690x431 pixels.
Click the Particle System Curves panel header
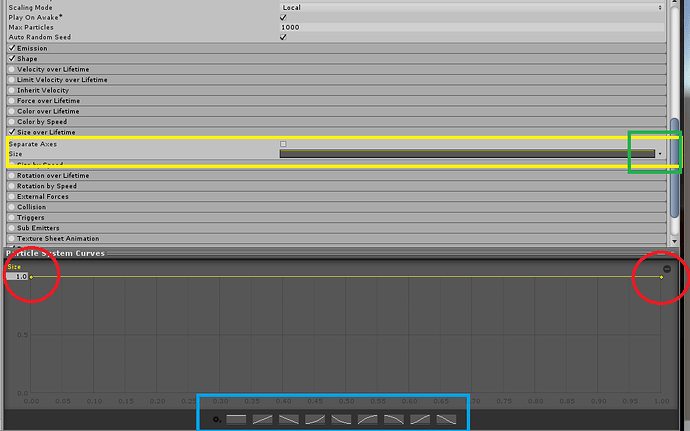(341, 253)
